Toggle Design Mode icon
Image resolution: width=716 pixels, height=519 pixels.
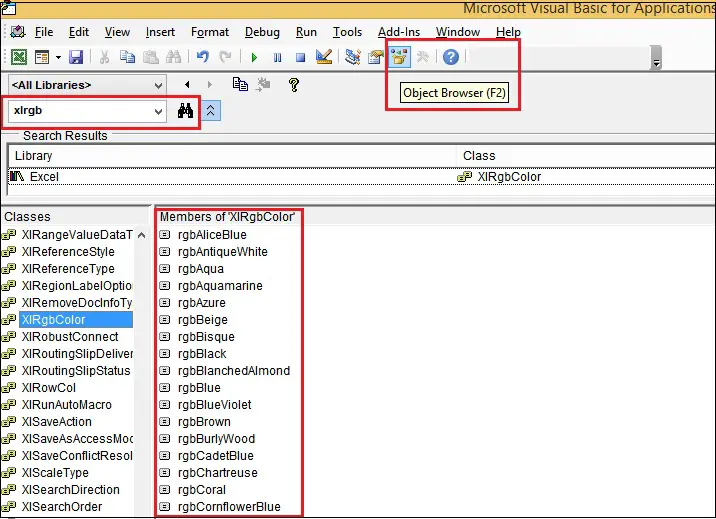324,57
